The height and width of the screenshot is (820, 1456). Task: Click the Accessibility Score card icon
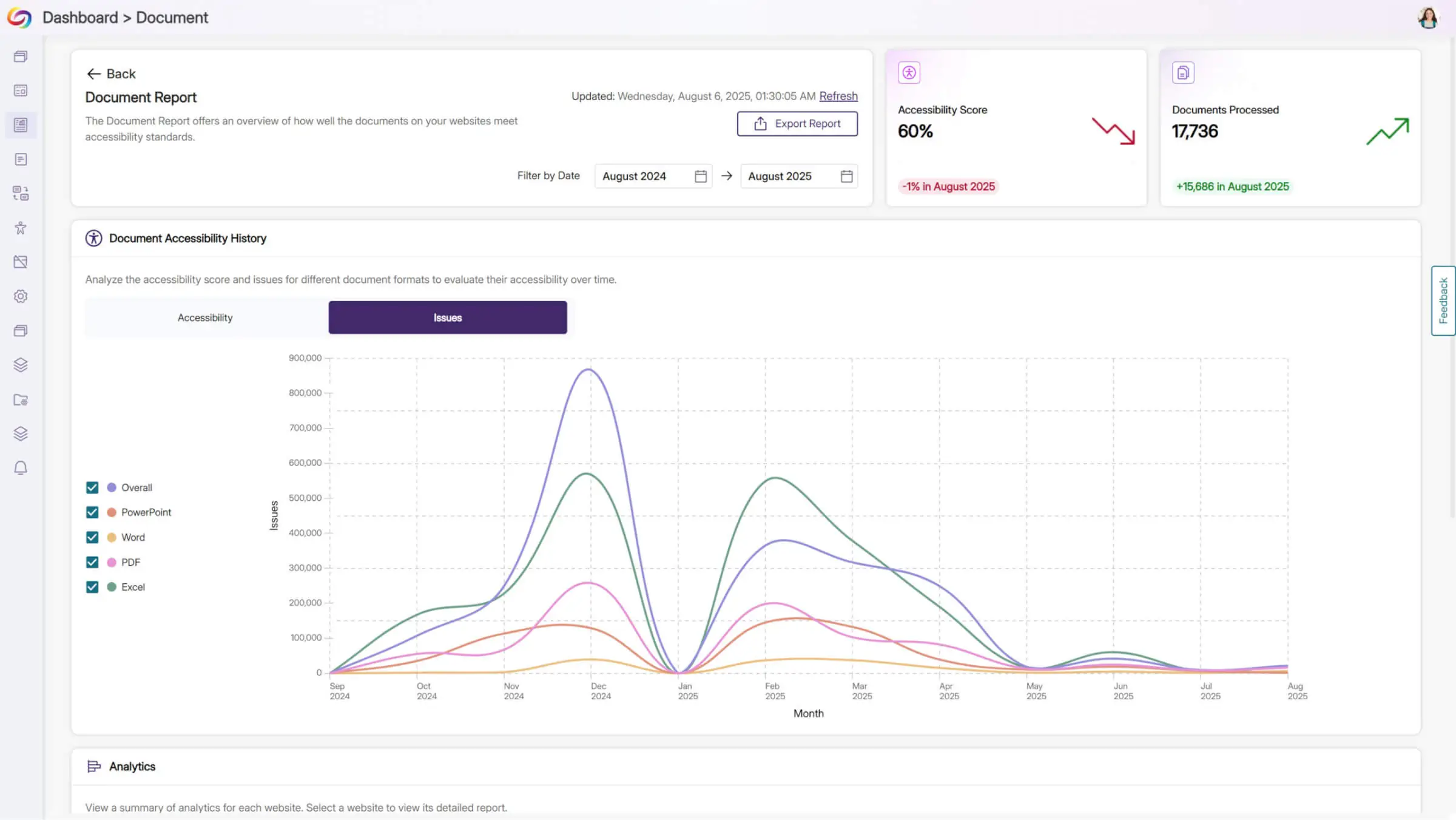click(909, 73)
